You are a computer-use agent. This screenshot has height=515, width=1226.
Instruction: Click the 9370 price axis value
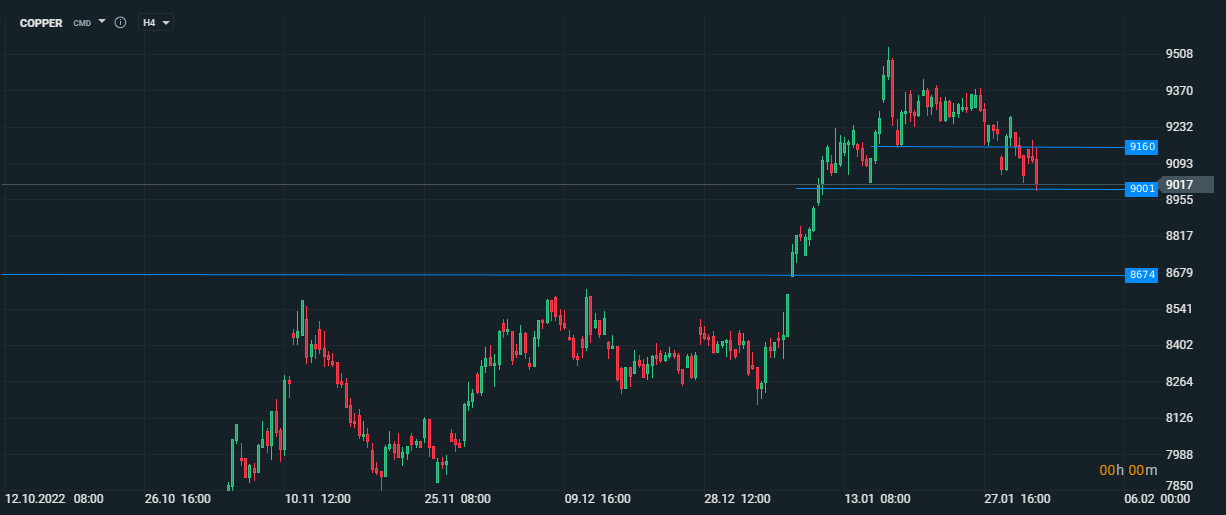tap(1179, 90)
